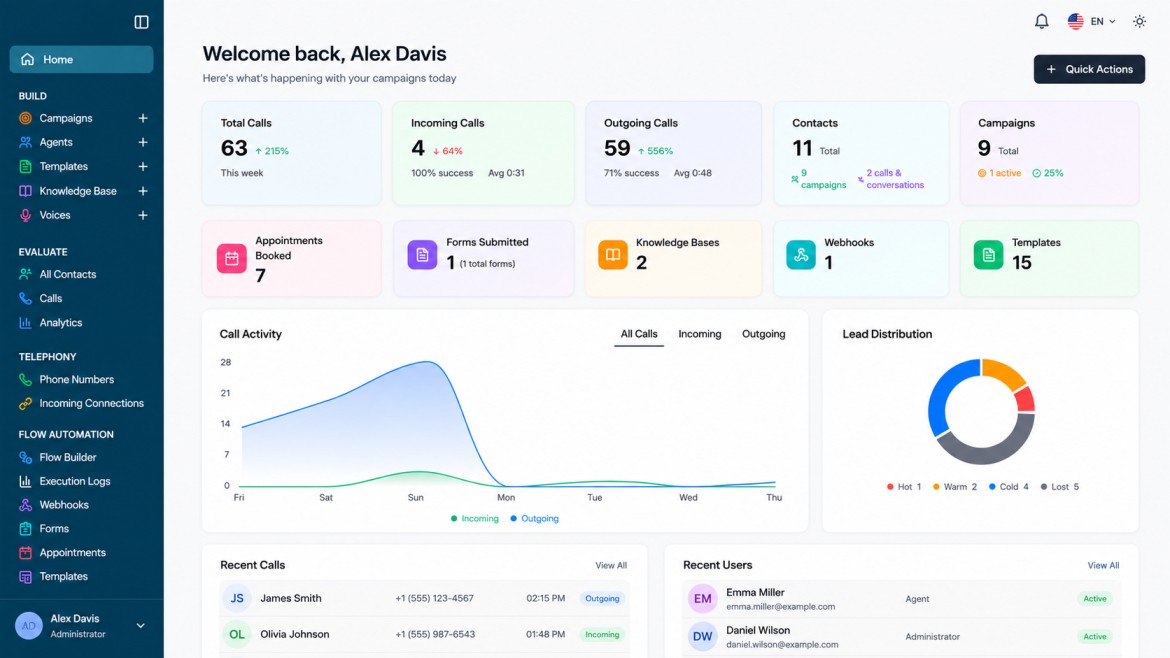The image size is (1170, 658).
Task: Click the Forms Submitted document icon
Action: [x=422, y=254]
